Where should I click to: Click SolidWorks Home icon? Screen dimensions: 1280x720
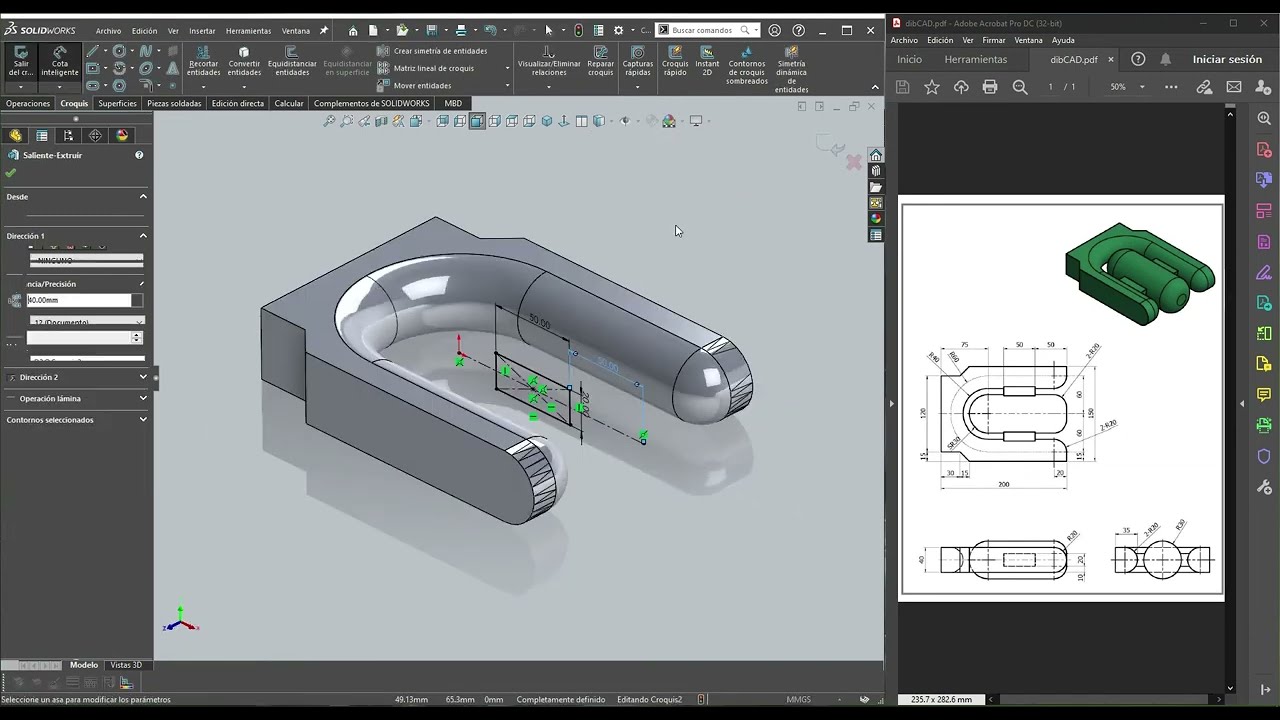(x=353, y=31)
